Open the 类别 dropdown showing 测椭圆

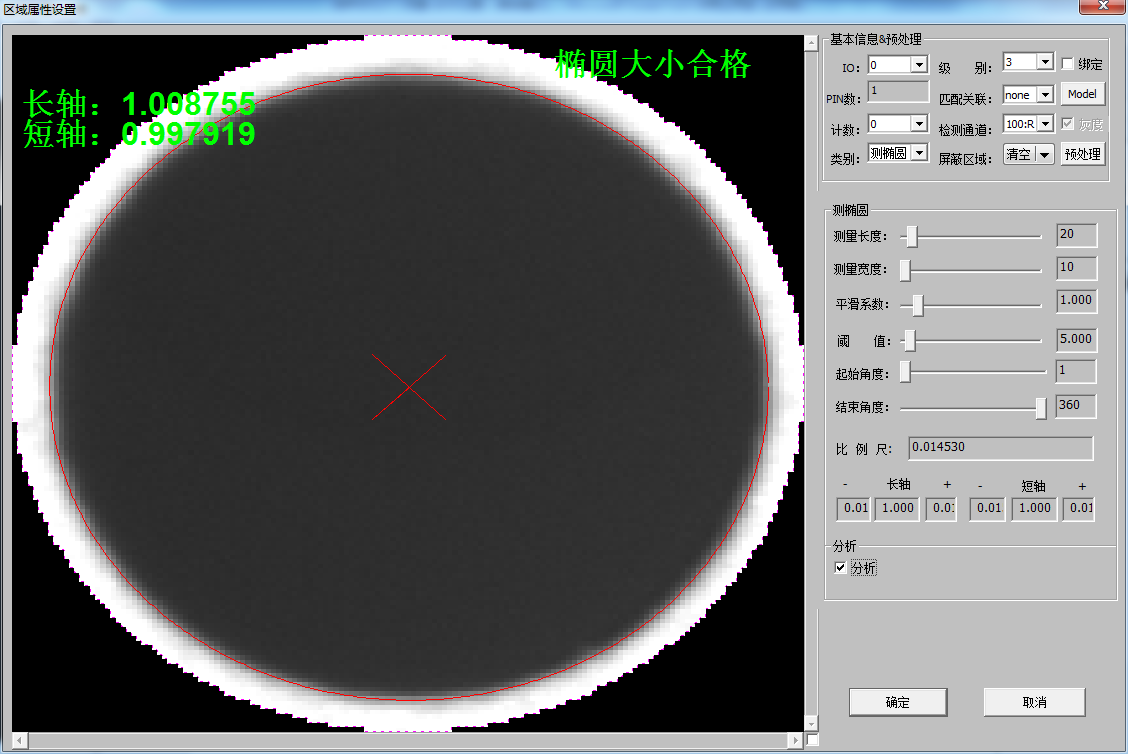898,153
